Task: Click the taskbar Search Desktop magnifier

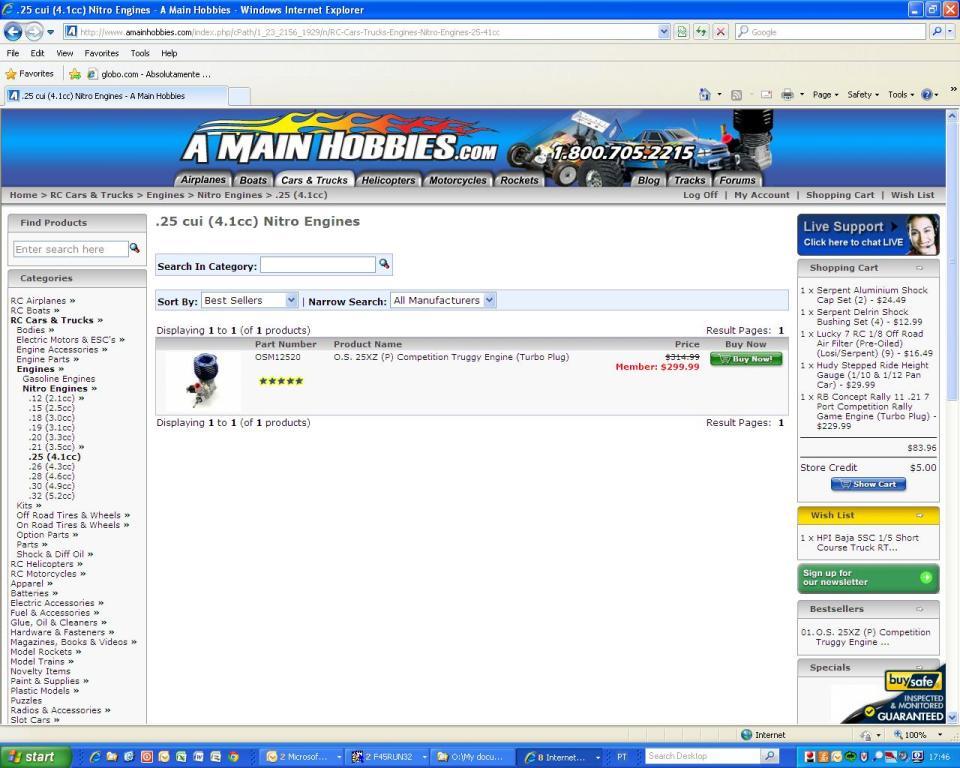Action: pos(770,756)
